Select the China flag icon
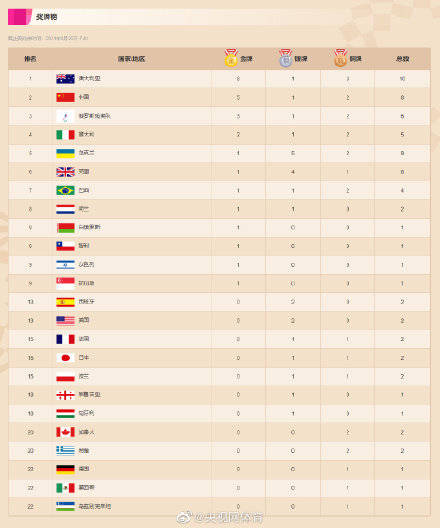 click(65, 97)
